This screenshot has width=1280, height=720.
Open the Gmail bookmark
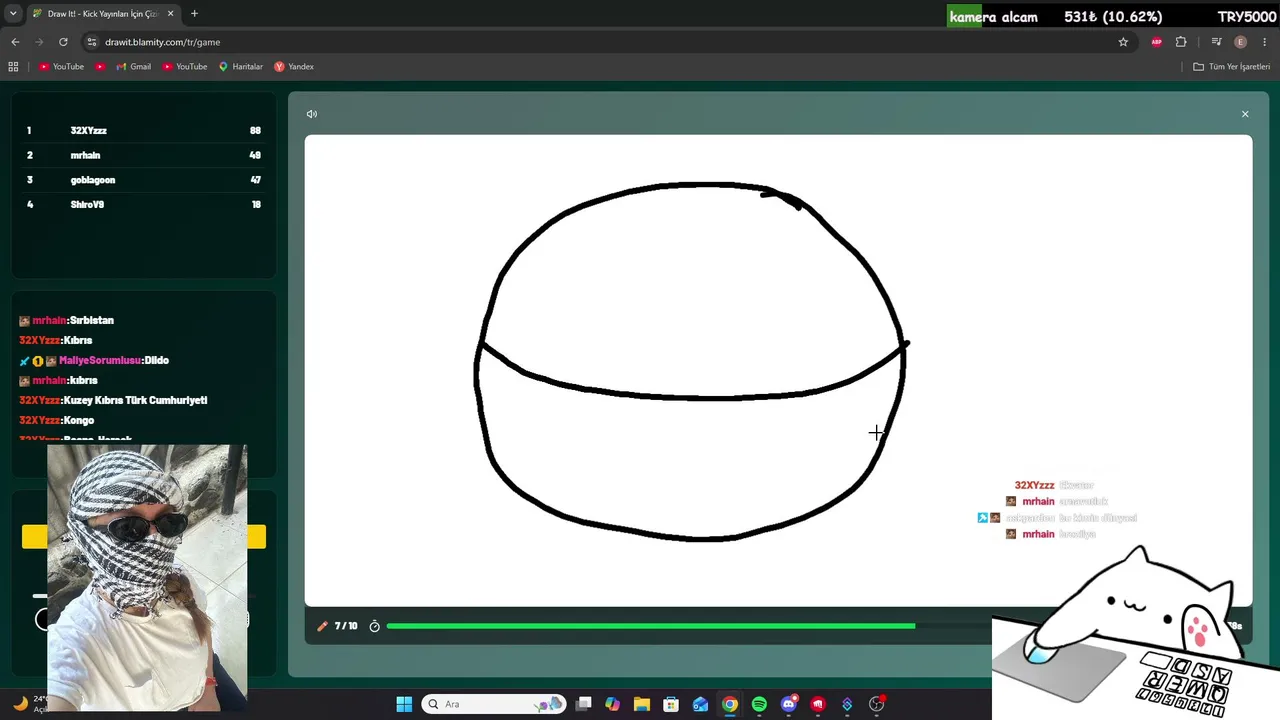pyautogui.click(x=133, y=67)
